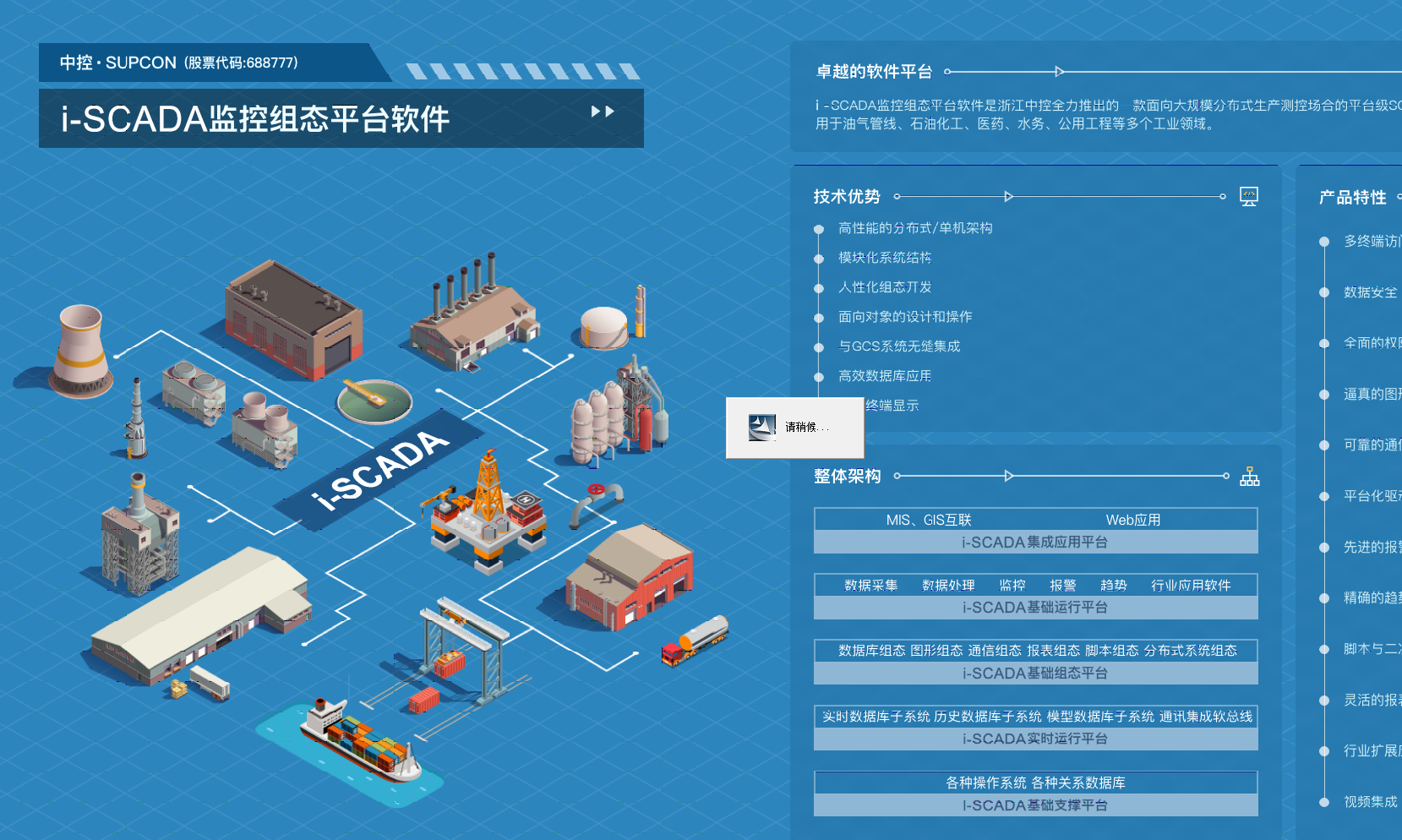The height and width of the screenshot is (840, 1402).
Task: Select the round clarifier pool
Action: 374,400
